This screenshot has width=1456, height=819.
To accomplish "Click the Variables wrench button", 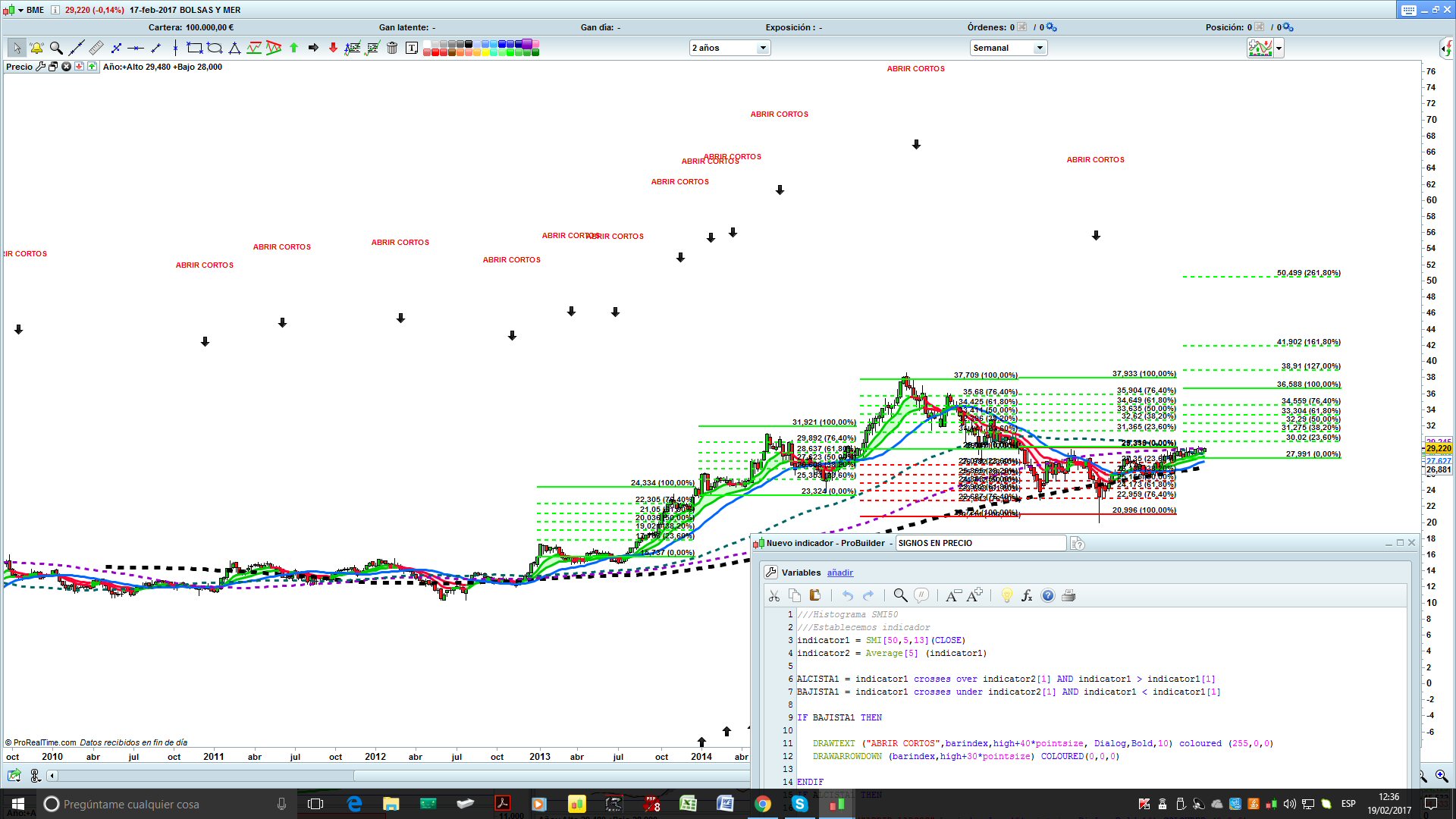I will point(770,573).
